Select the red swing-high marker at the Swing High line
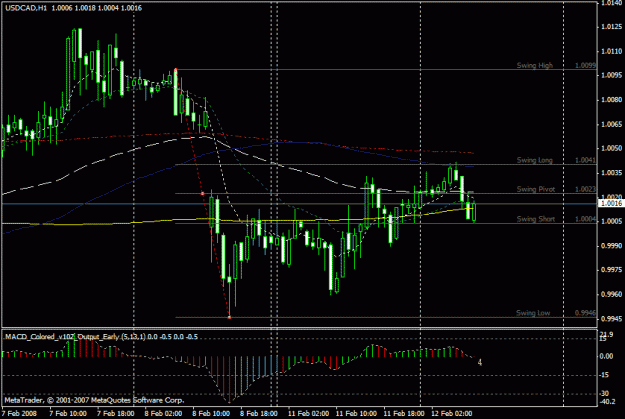 click(175, 70)
